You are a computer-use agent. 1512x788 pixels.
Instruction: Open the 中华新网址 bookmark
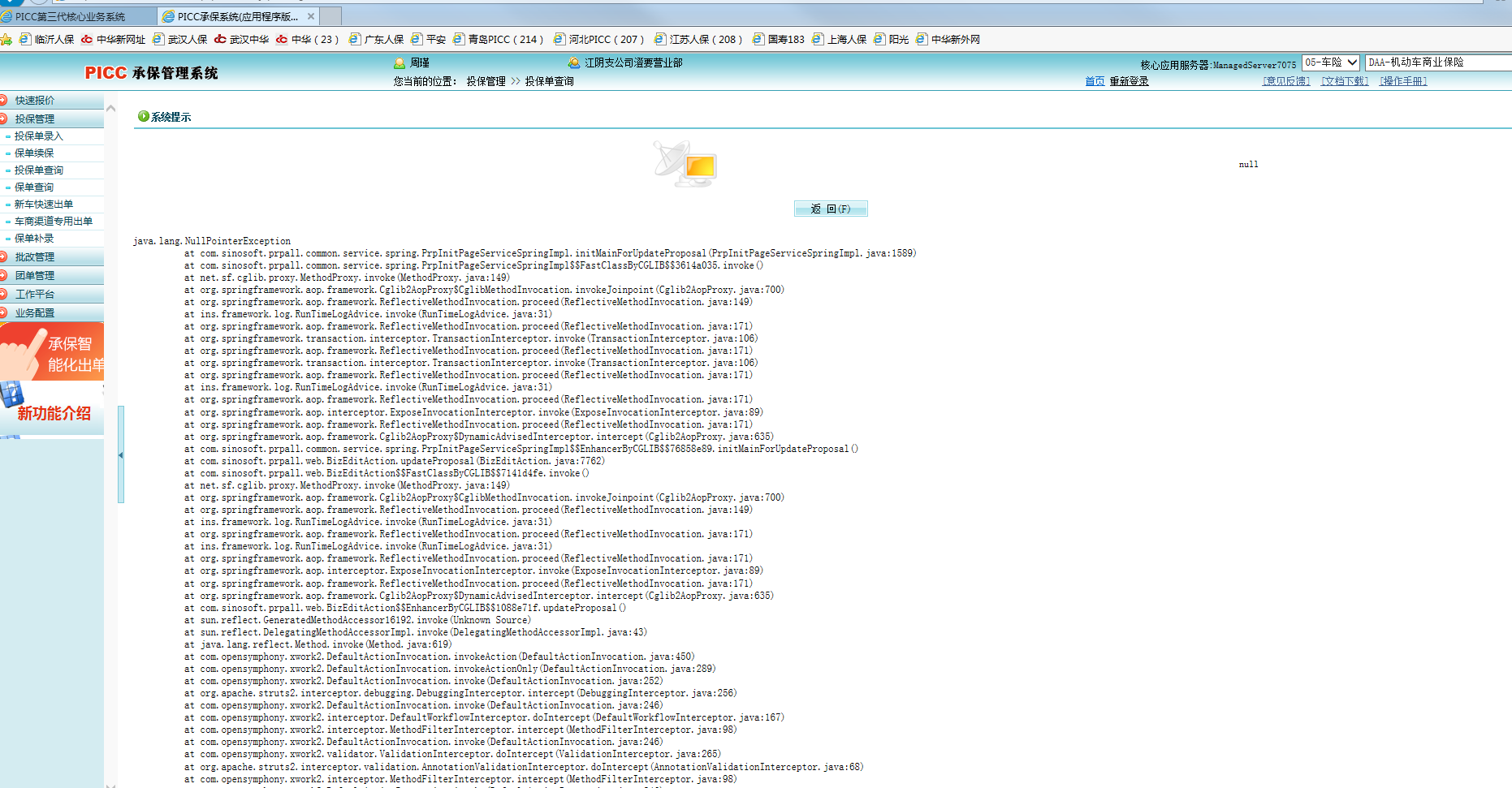[x=113, y=39]
